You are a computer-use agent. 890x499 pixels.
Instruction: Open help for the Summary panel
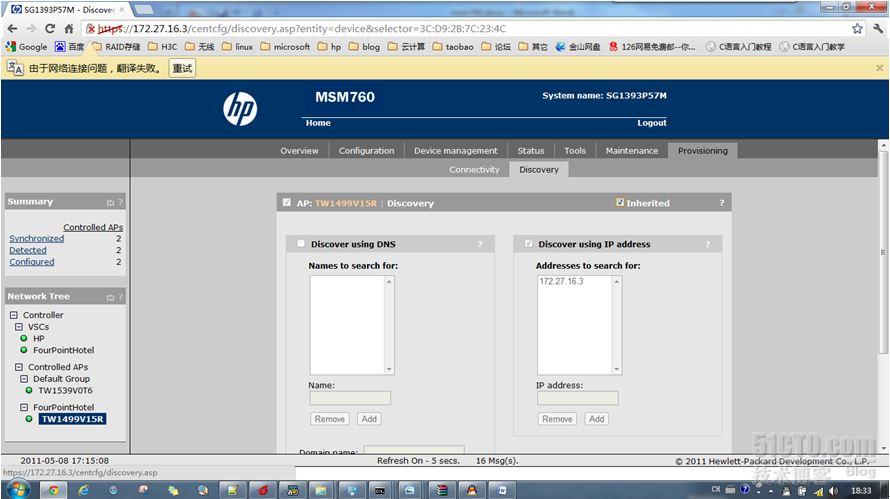pos(120,202)
